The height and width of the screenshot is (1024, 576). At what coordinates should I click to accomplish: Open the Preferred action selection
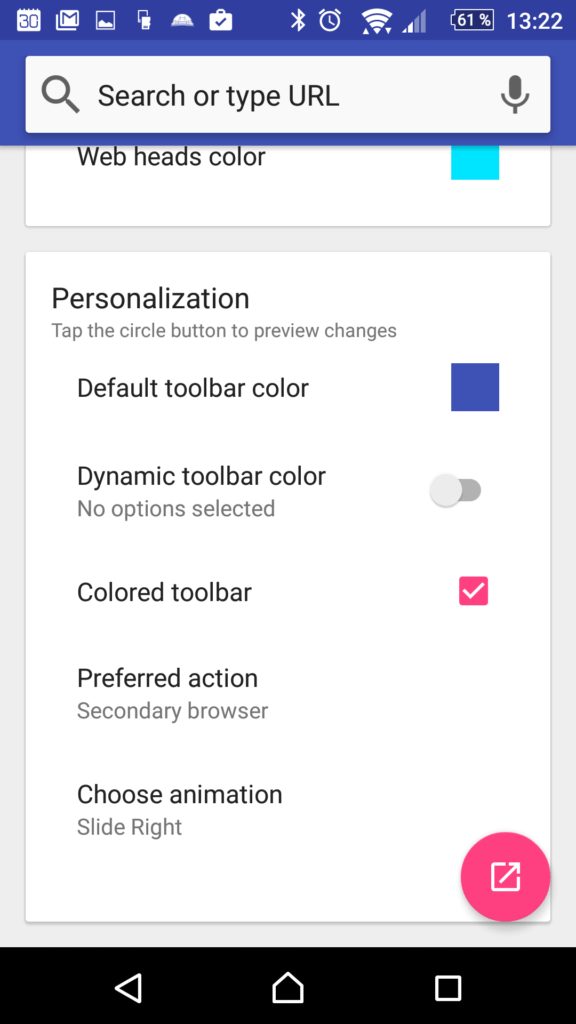click(287, 694)
